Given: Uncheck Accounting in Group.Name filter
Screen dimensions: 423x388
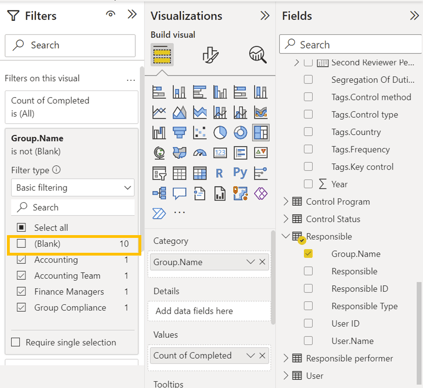Looking at the screenshot, I should (x=21, y=260).
